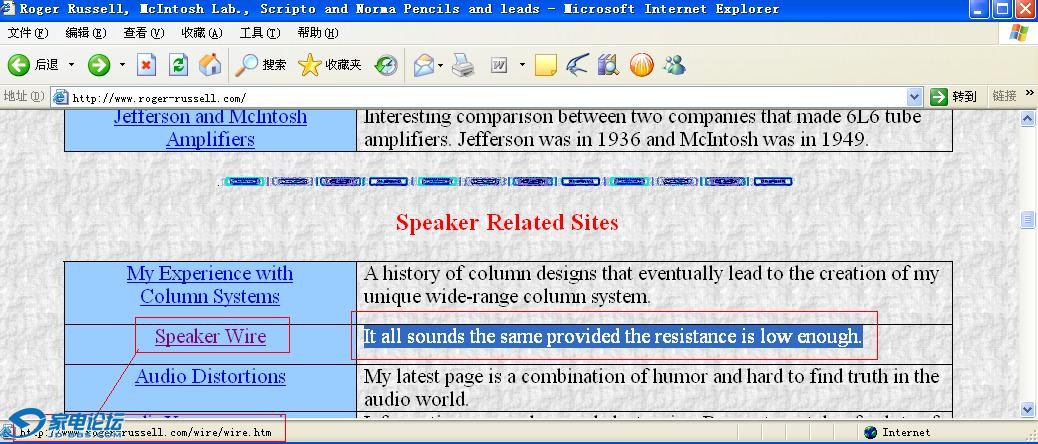
Task: Open the Speaker Wire link
Action: click(x=210, y=337)
